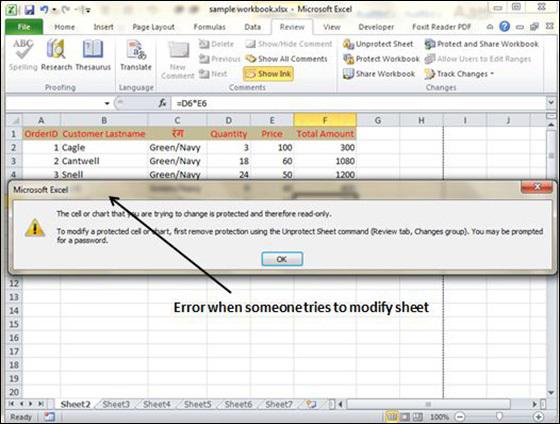Screen dimensions: 560x424
Task: Insert a New Comment
Action: (178, 60)
